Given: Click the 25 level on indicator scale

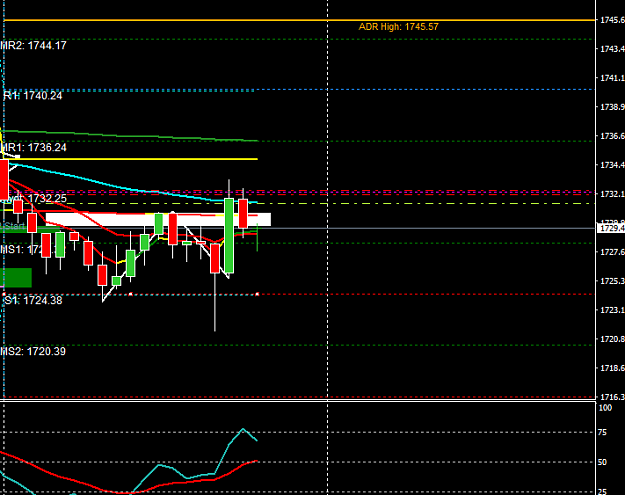Looking at the screenshot, I should pyautogui.click(x=602, y=492).
